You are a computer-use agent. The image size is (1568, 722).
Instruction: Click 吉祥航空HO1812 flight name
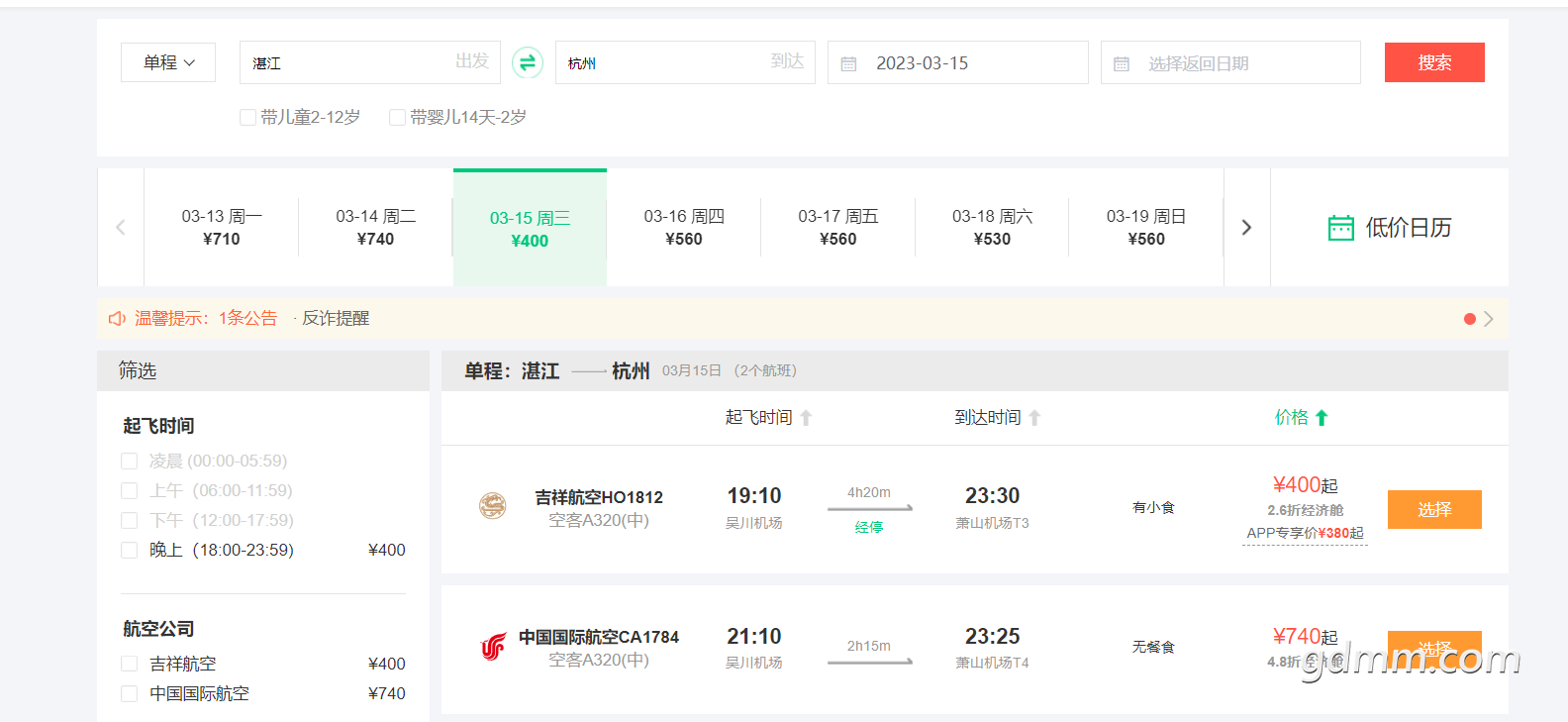pyautogui.click(x=599, y=497)
